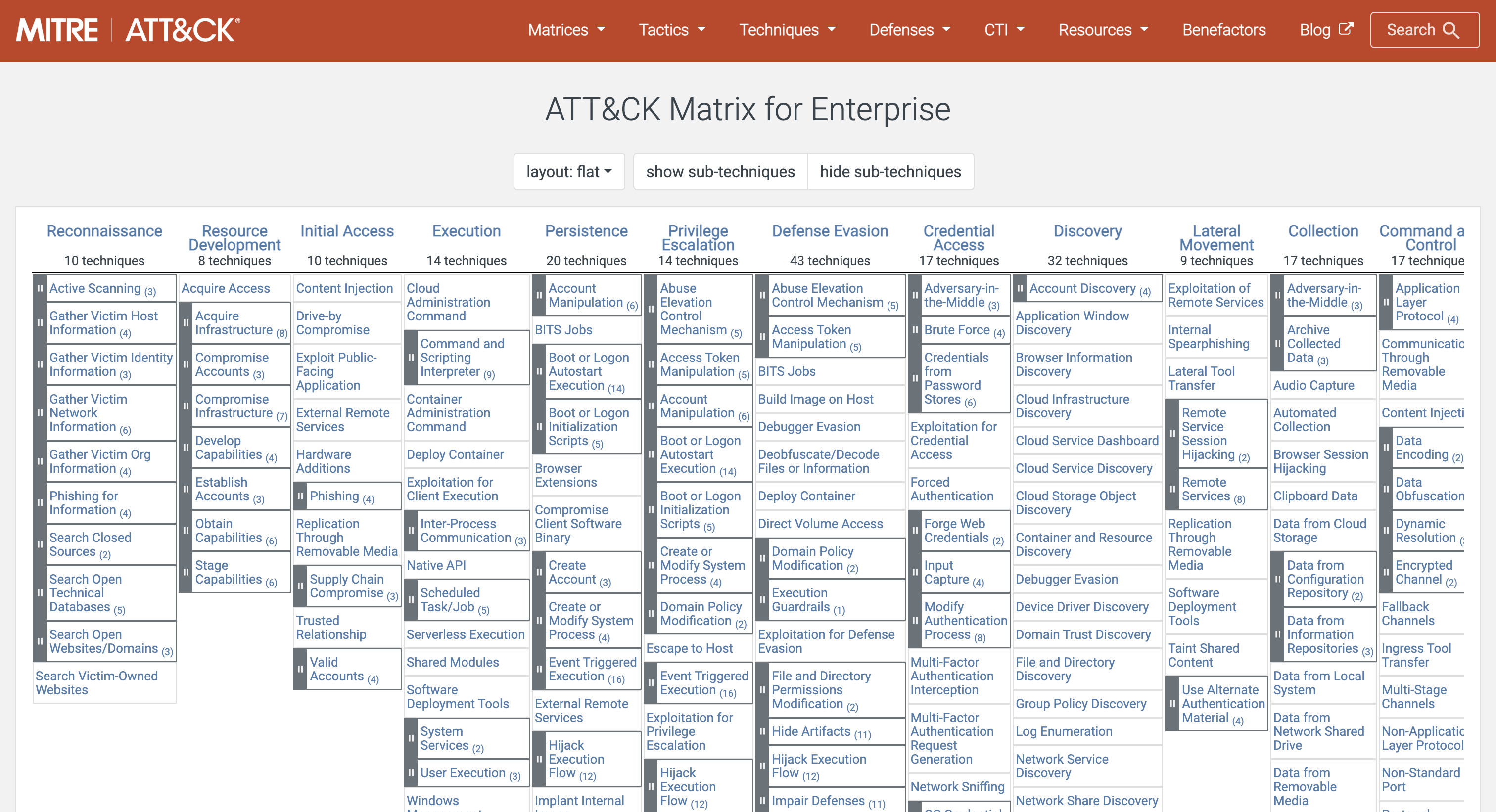Expand Supply Chain Compromise handle
The width and height of the screenshot is (1496, 812).
click(300, 586)
